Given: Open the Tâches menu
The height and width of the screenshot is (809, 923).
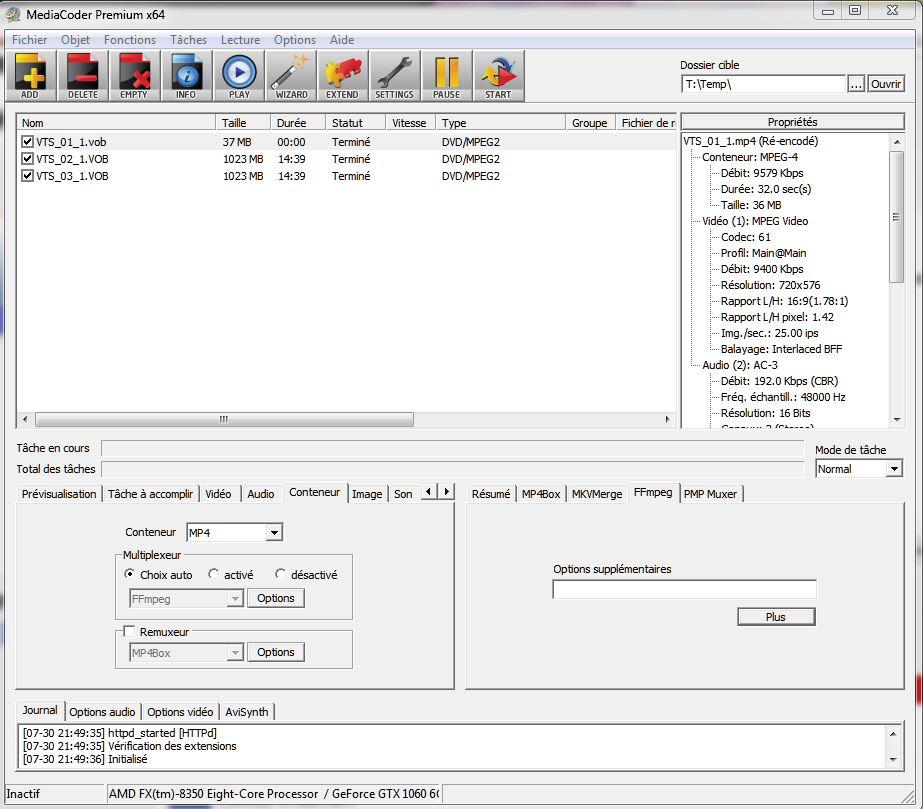Looking at the screenshot, I should click(x=188, y=39).
